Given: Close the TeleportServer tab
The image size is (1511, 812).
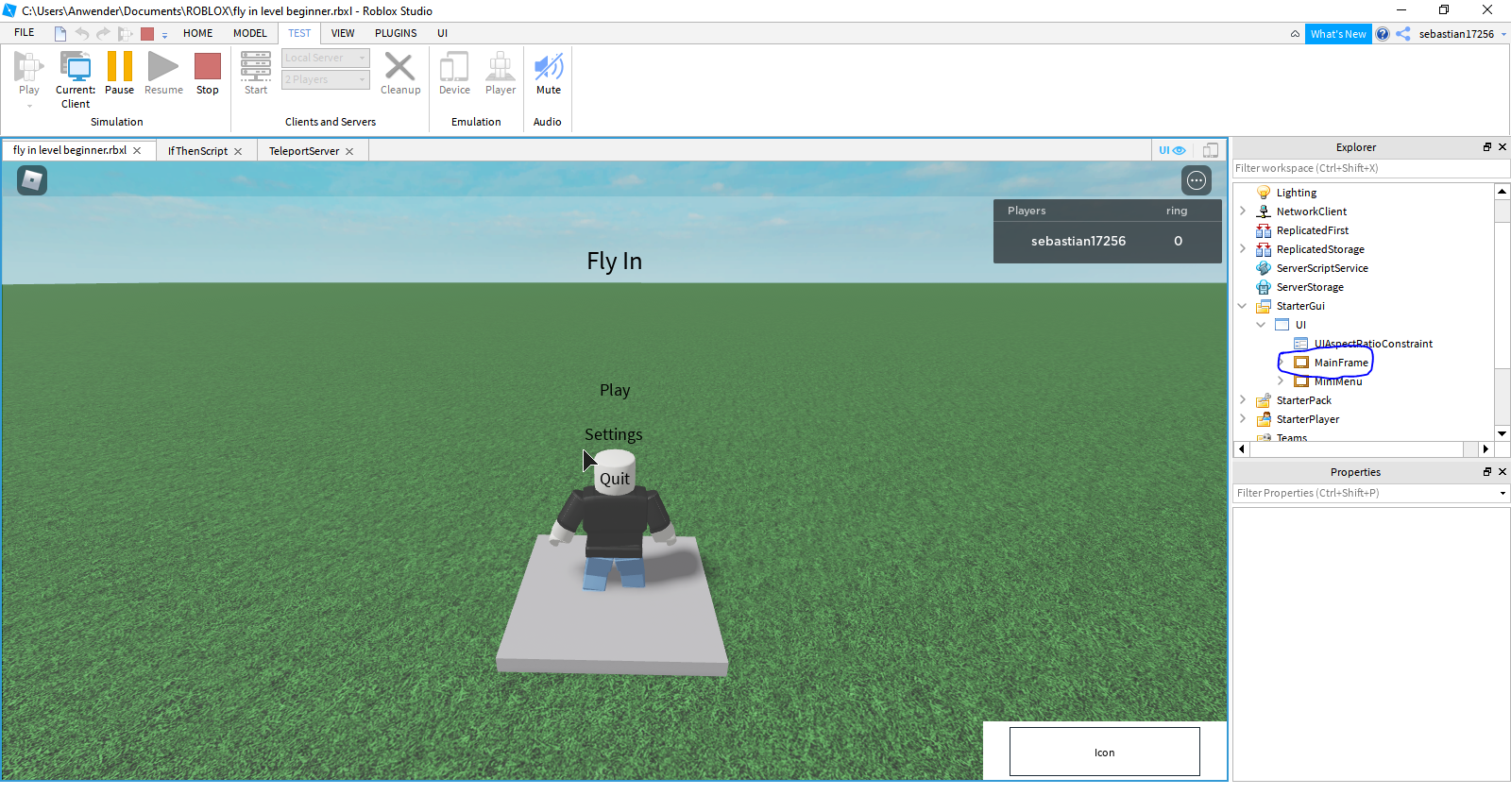Looking at the screenshot, I should pos(349,151).
